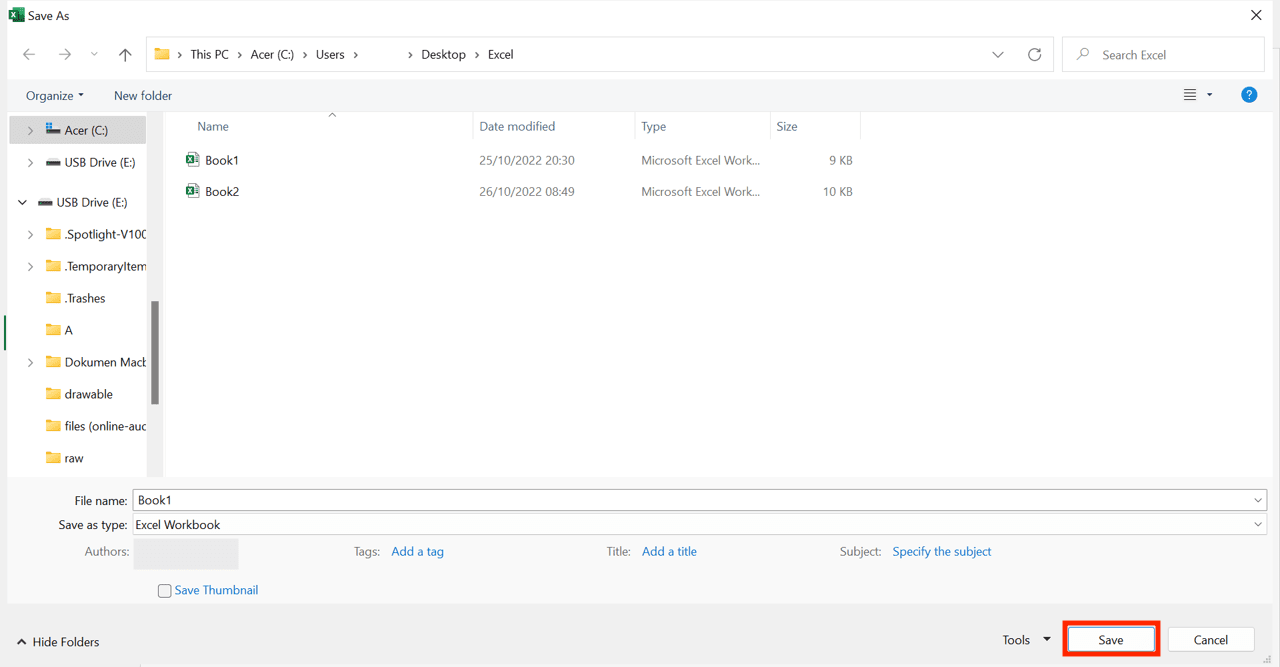The width and height of the screenshot is (1280, 667).
Task: Change the view layout icon
Action: [x=1190, y=95]
